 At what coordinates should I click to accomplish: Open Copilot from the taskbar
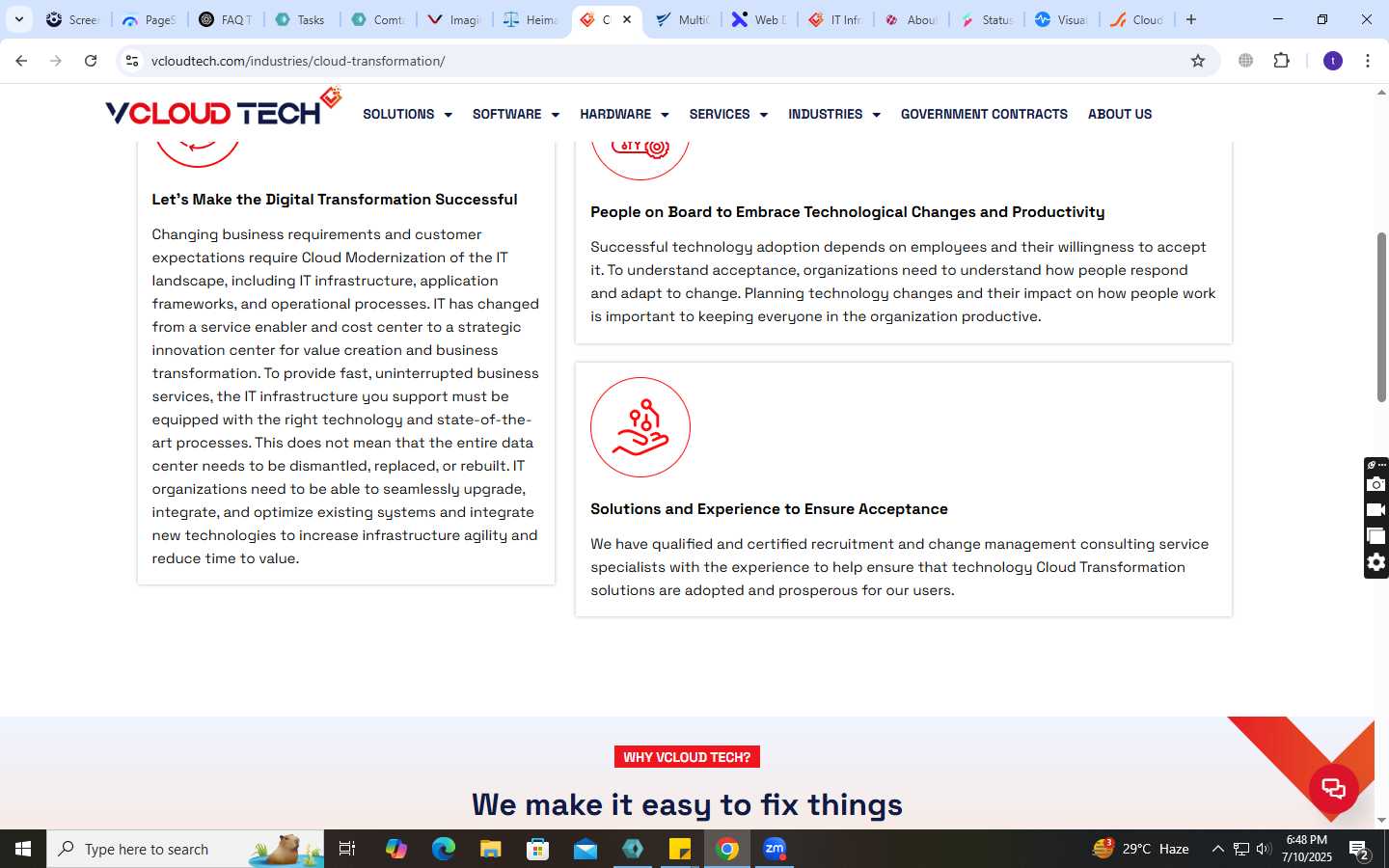395,849
